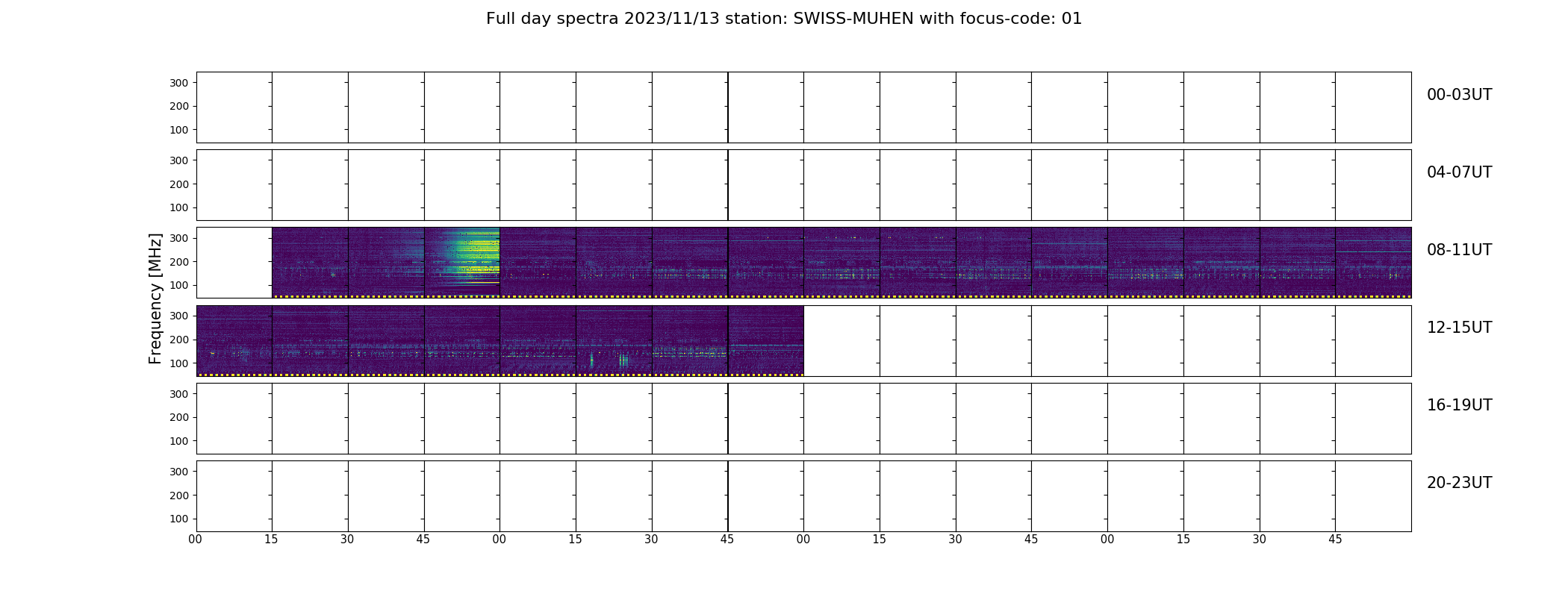1568x597 pixels.
Task: Select the 04-07UT row label
Action: pos(1459,172)
